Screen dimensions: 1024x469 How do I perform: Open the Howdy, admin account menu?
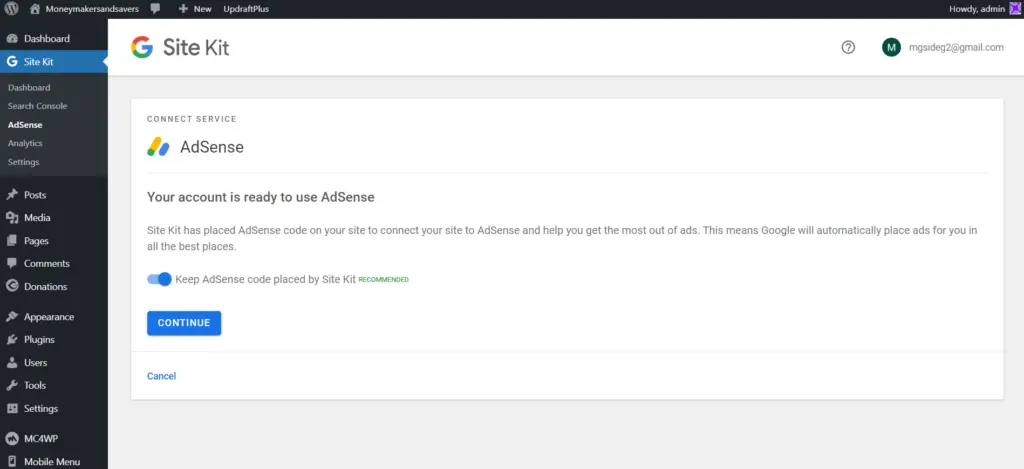click(978, 8)
